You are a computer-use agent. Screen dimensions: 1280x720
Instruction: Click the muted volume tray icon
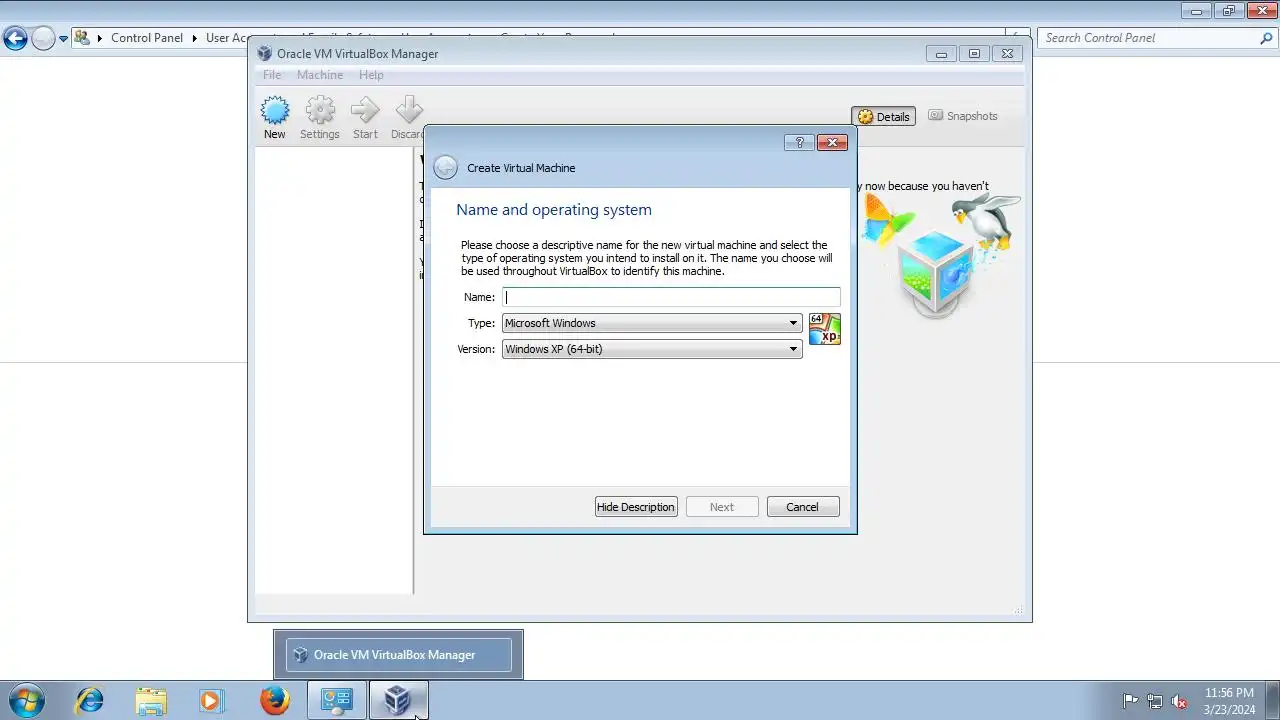pyautogui.click(x=1180, y=701)
